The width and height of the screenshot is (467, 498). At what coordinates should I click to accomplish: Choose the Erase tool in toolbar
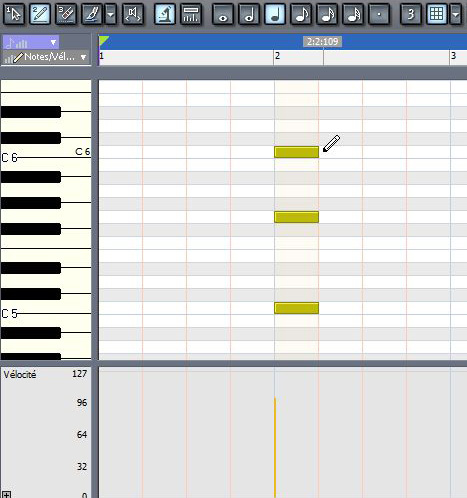66,14
